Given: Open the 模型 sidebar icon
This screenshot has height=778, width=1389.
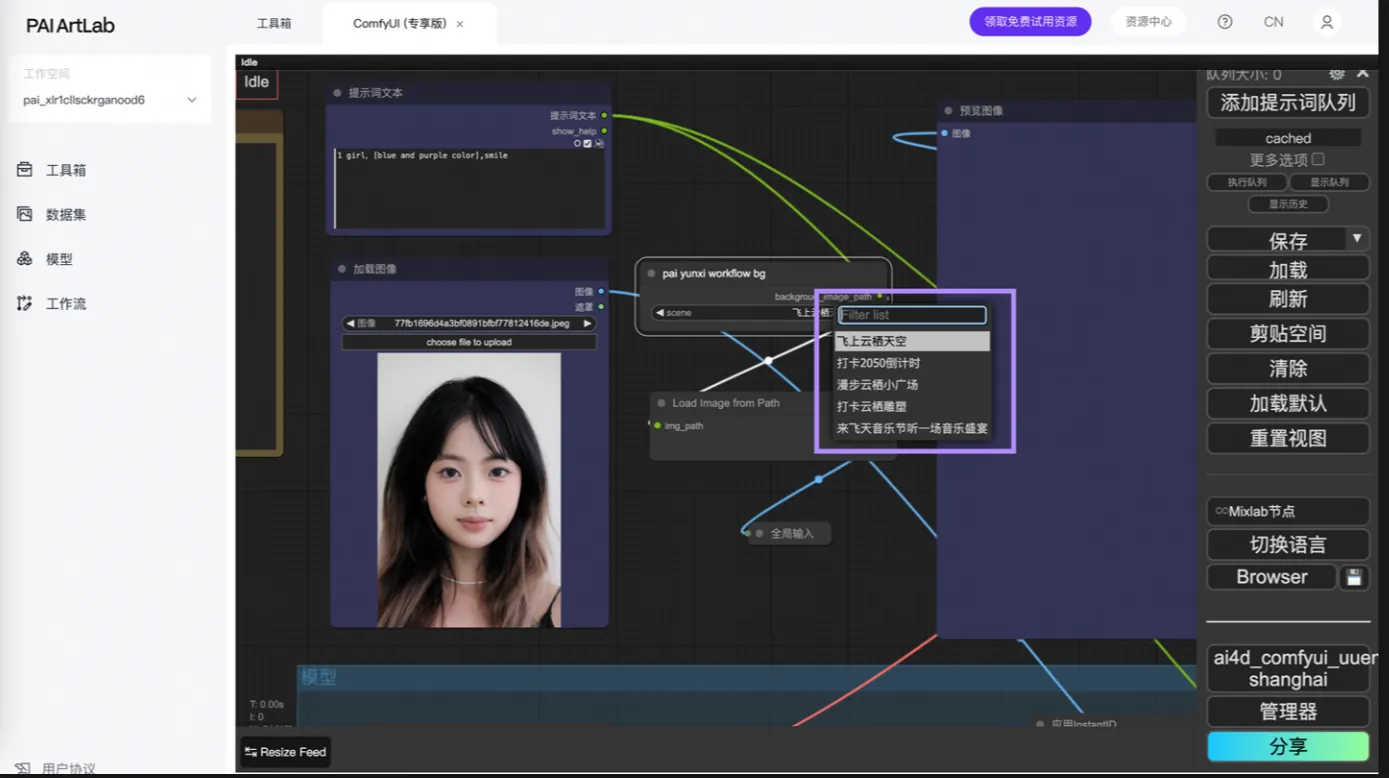Looking at the screenshot, I should coord(24,259).
